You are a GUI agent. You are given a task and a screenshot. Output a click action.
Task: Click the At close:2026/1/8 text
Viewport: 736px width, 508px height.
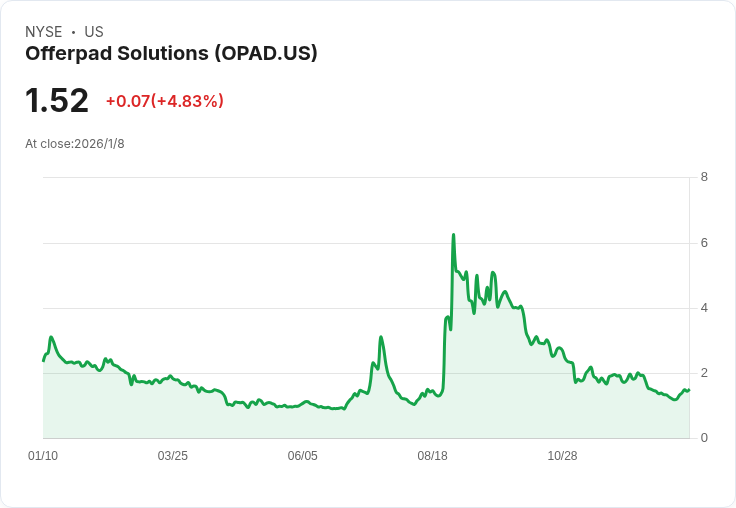(x=75, y=144)
